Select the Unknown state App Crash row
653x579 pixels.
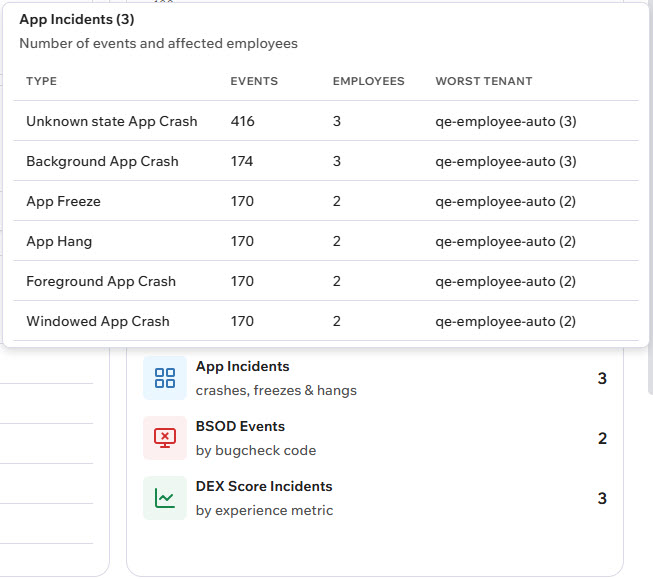click(326, 121)
